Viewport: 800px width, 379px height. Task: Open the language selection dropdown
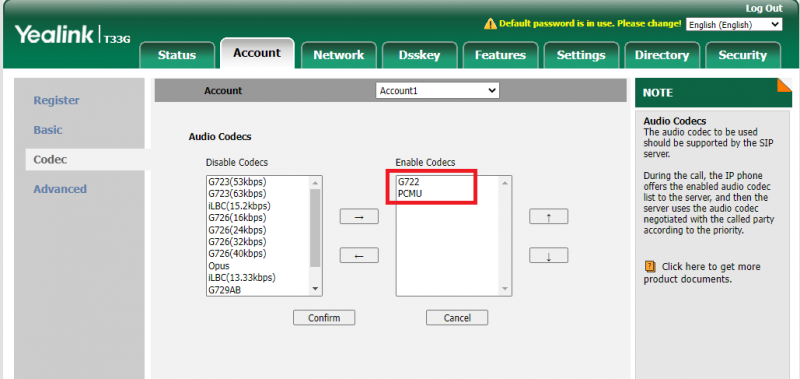pyautogui.click(x=734, y=24)
